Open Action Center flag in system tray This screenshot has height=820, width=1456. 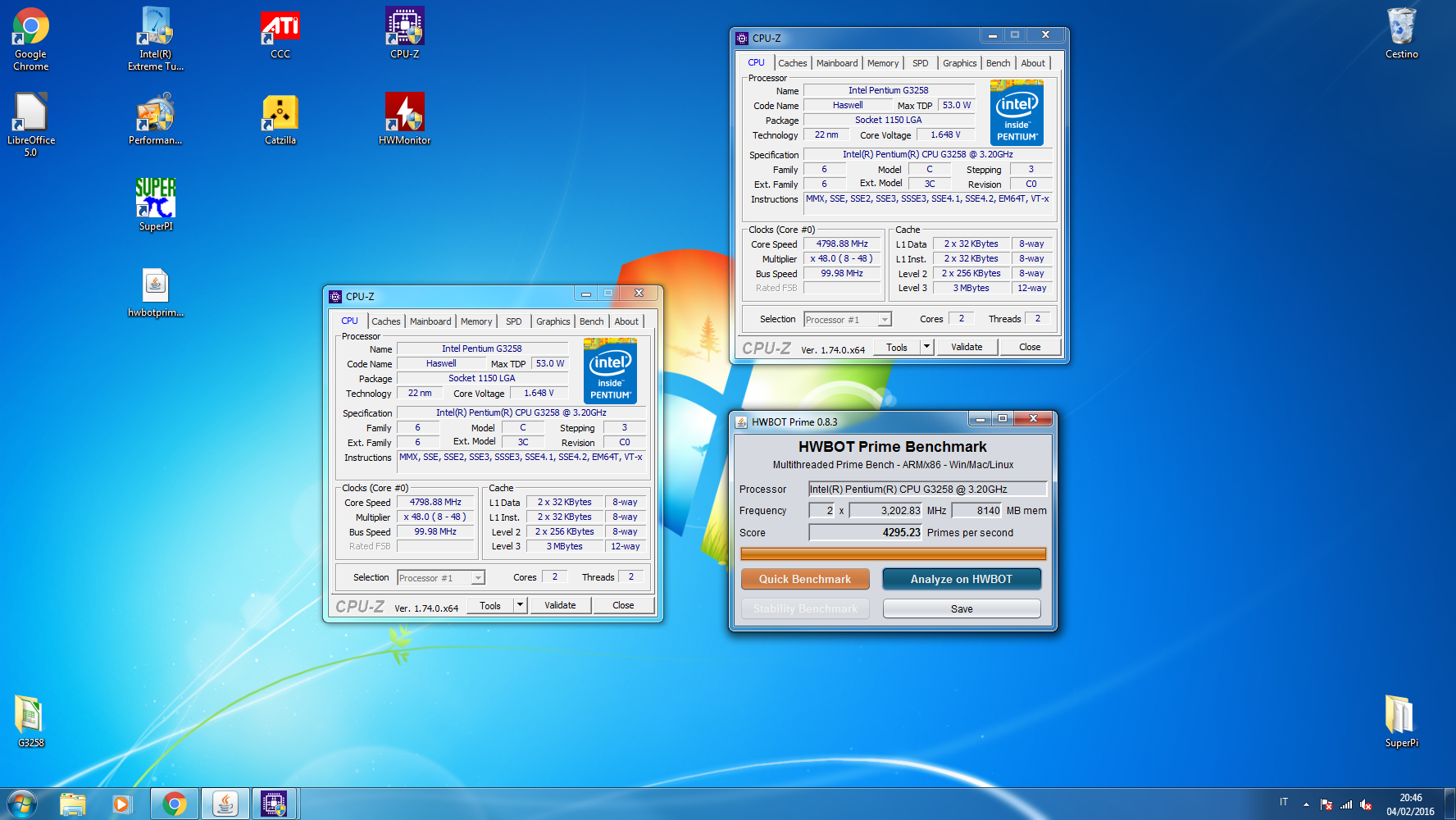(1326, 805)
